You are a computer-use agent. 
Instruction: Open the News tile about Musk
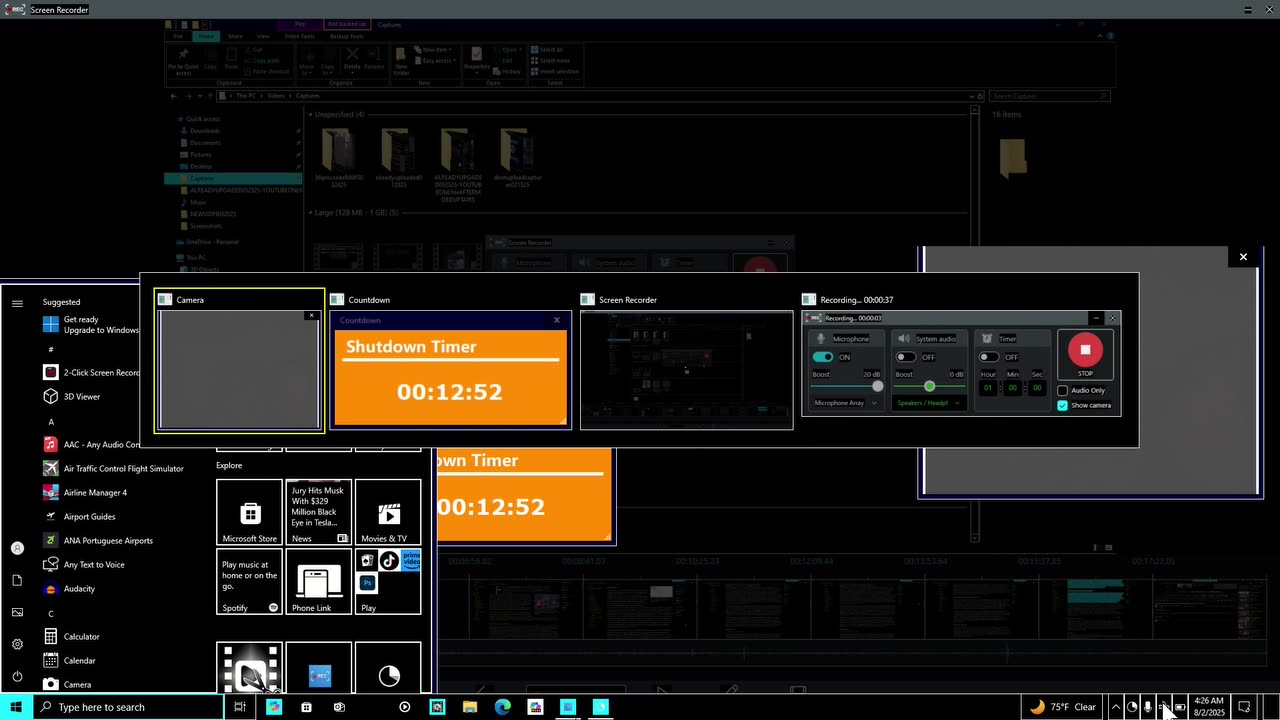319,512
